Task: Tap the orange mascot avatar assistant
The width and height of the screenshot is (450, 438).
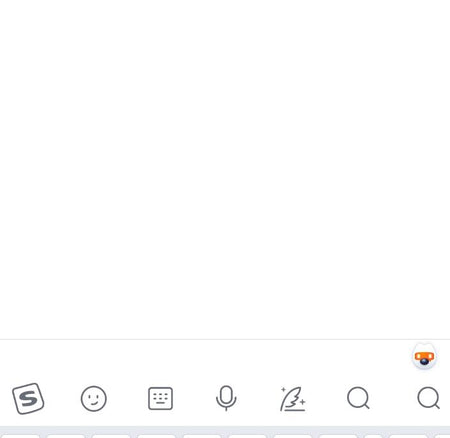Action: [424, 357]
